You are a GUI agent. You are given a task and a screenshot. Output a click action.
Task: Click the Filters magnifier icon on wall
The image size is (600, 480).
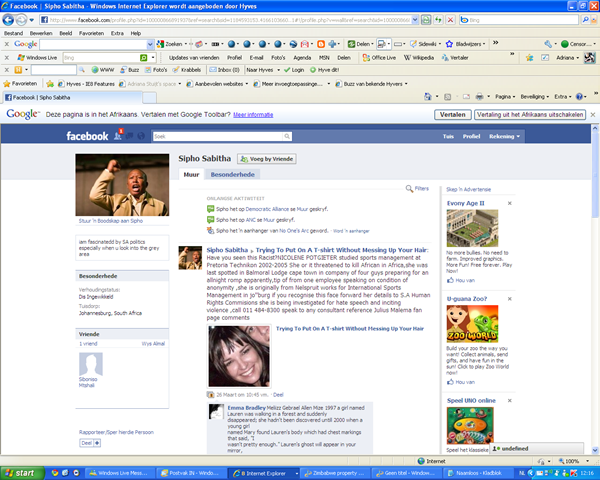point(409,188)
